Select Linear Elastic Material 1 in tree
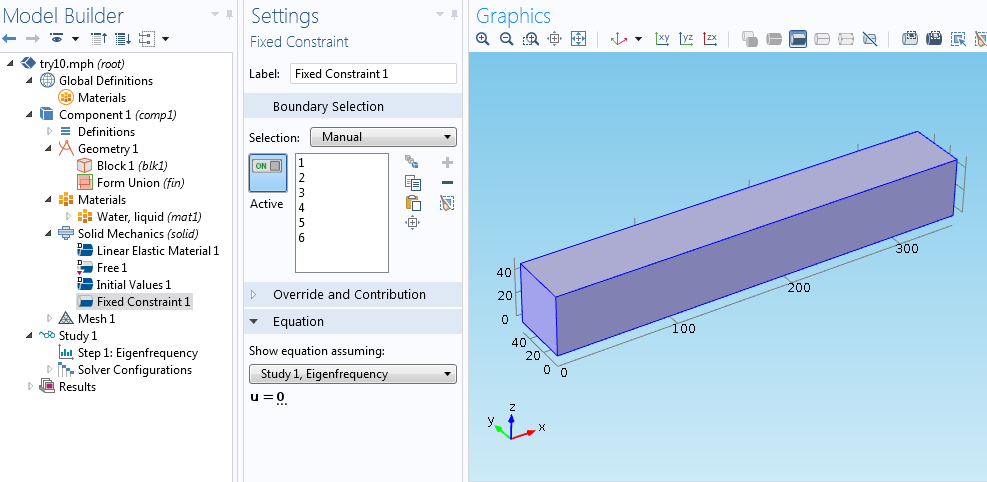Viewport: 987px width, 482px height. click(157, 251)
